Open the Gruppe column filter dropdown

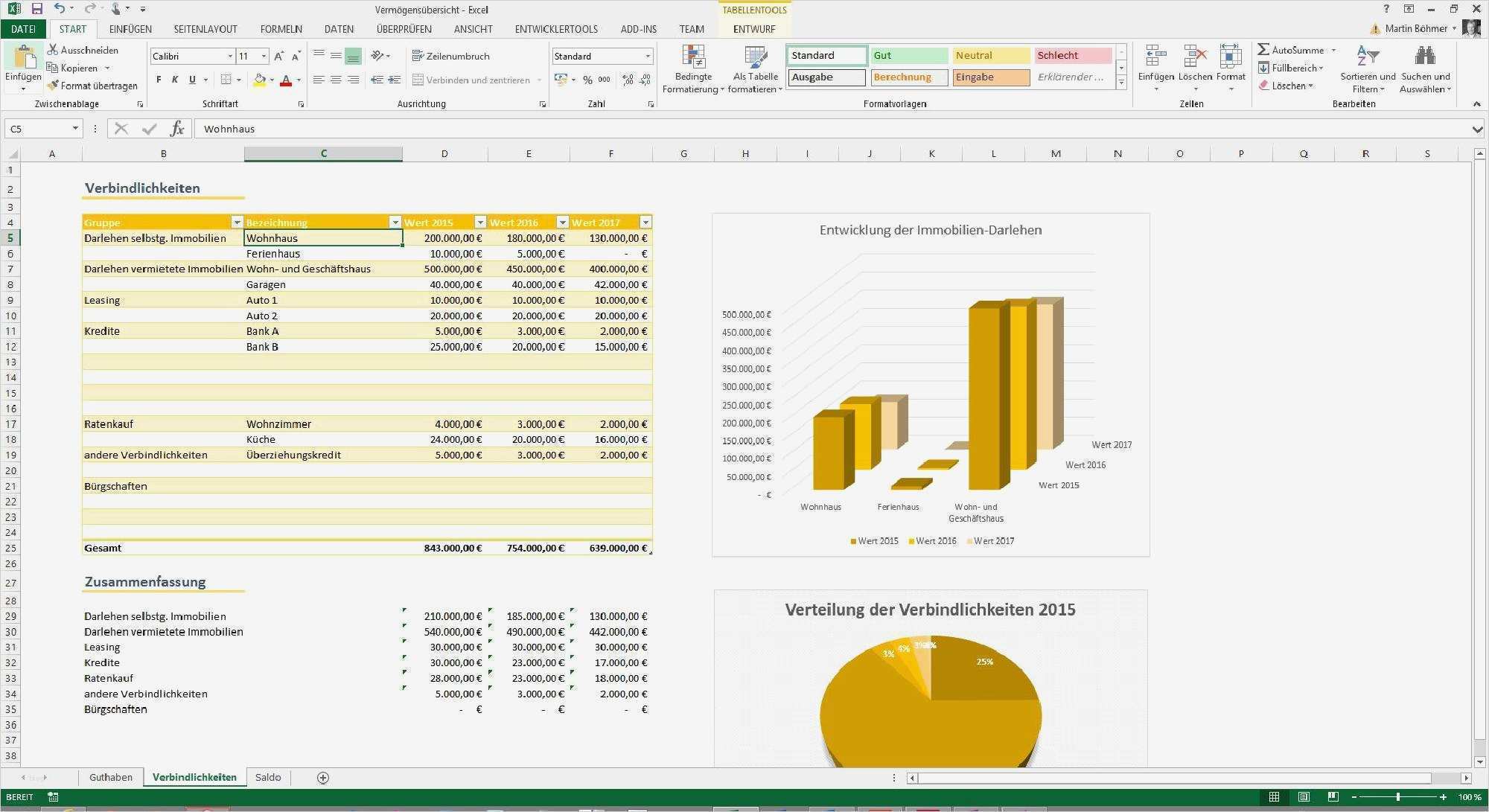[x=237, y=223]
